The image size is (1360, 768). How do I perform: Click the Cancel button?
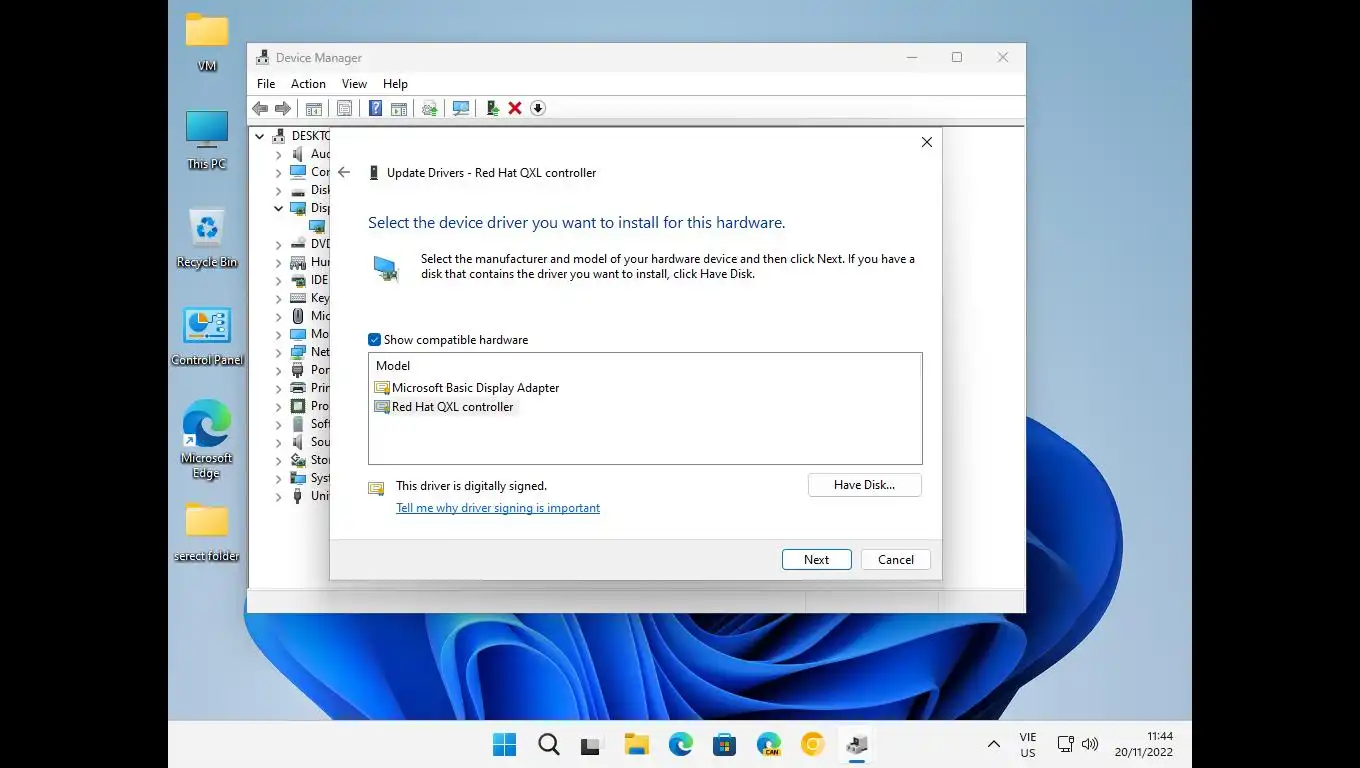[896, 560]
